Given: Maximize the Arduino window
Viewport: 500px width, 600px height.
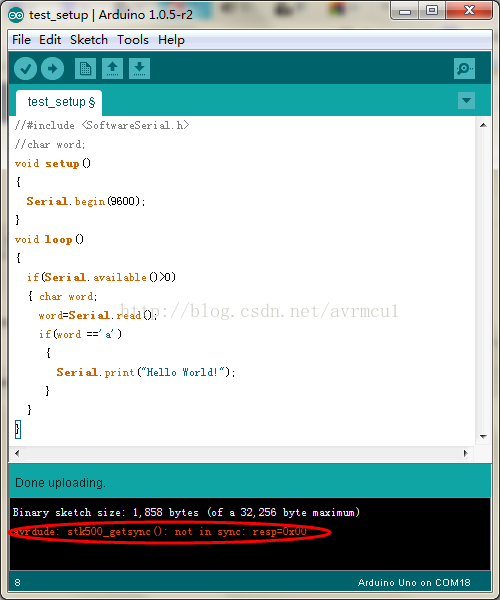Looking at the screenshot, I should click(x=432, y=11).
